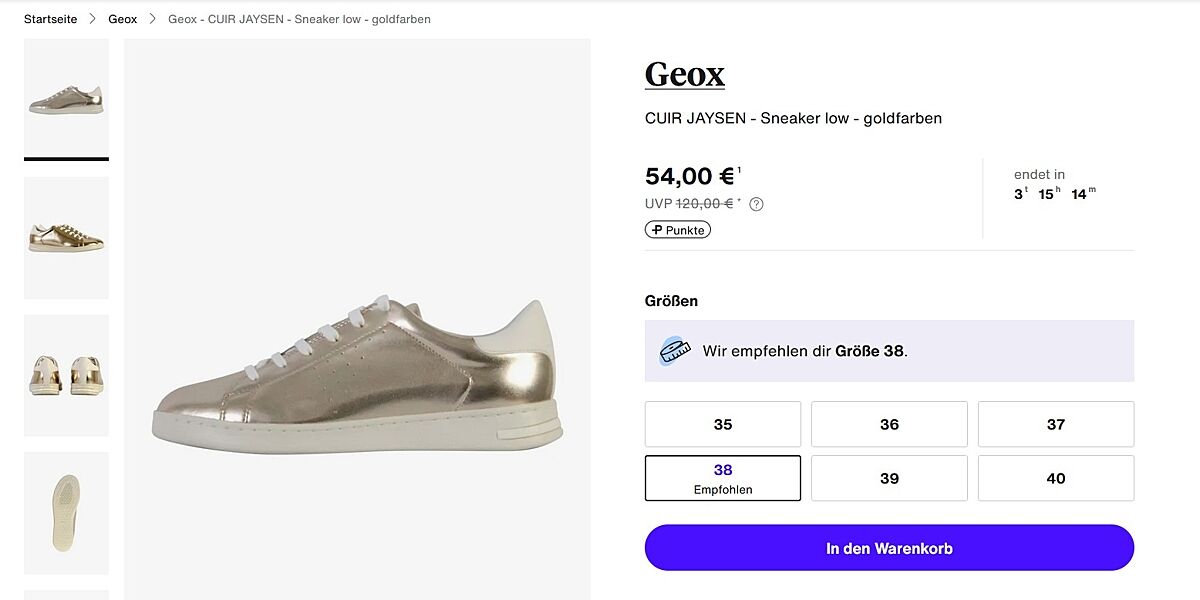Show the shoe sole thumbnail
This screenshot has height=600, width=1200.
click(66, 512)
